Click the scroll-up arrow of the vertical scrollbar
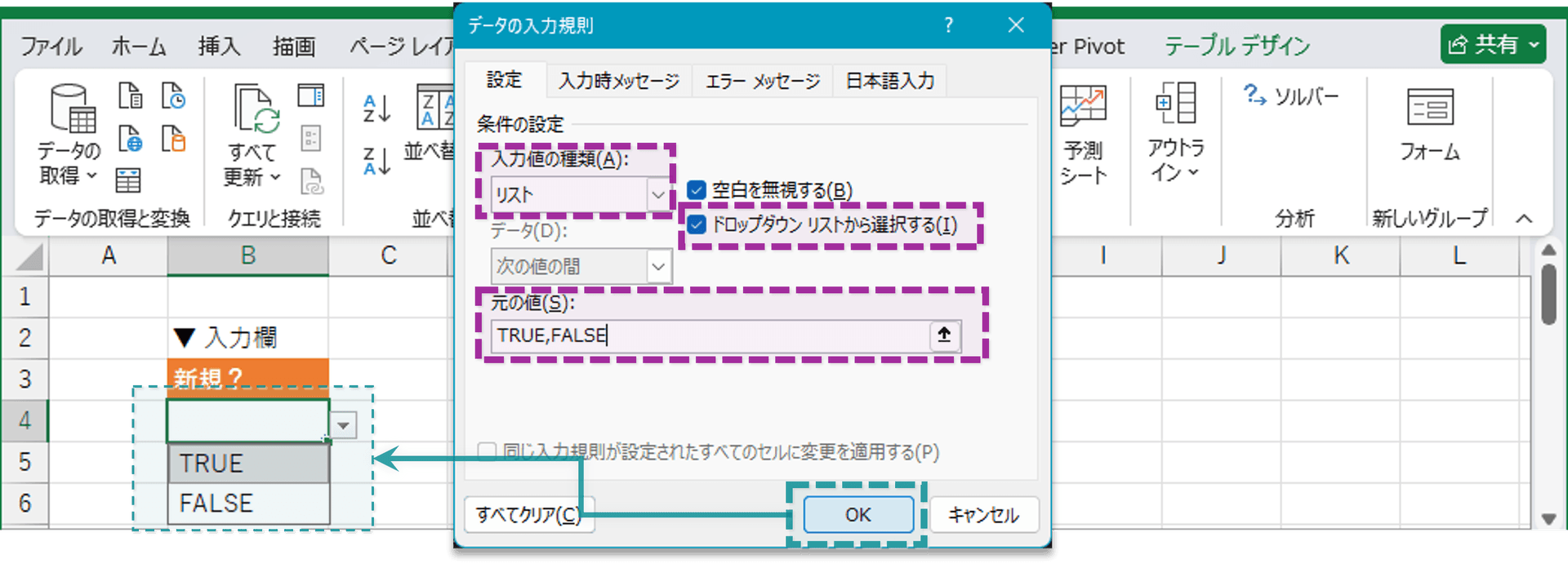The width and height of the screenshot is (1568, 564). tap(1548, 250)
